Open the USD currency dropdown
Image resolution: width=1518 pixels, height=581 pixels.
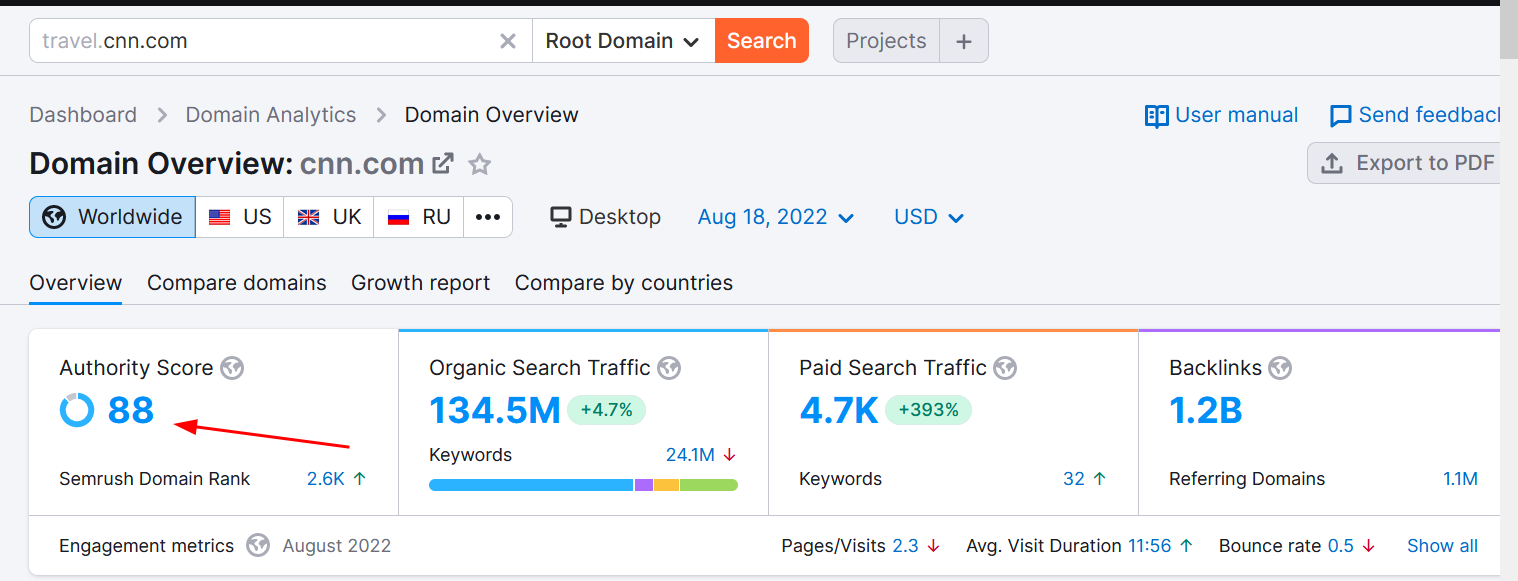coord(929,217)
